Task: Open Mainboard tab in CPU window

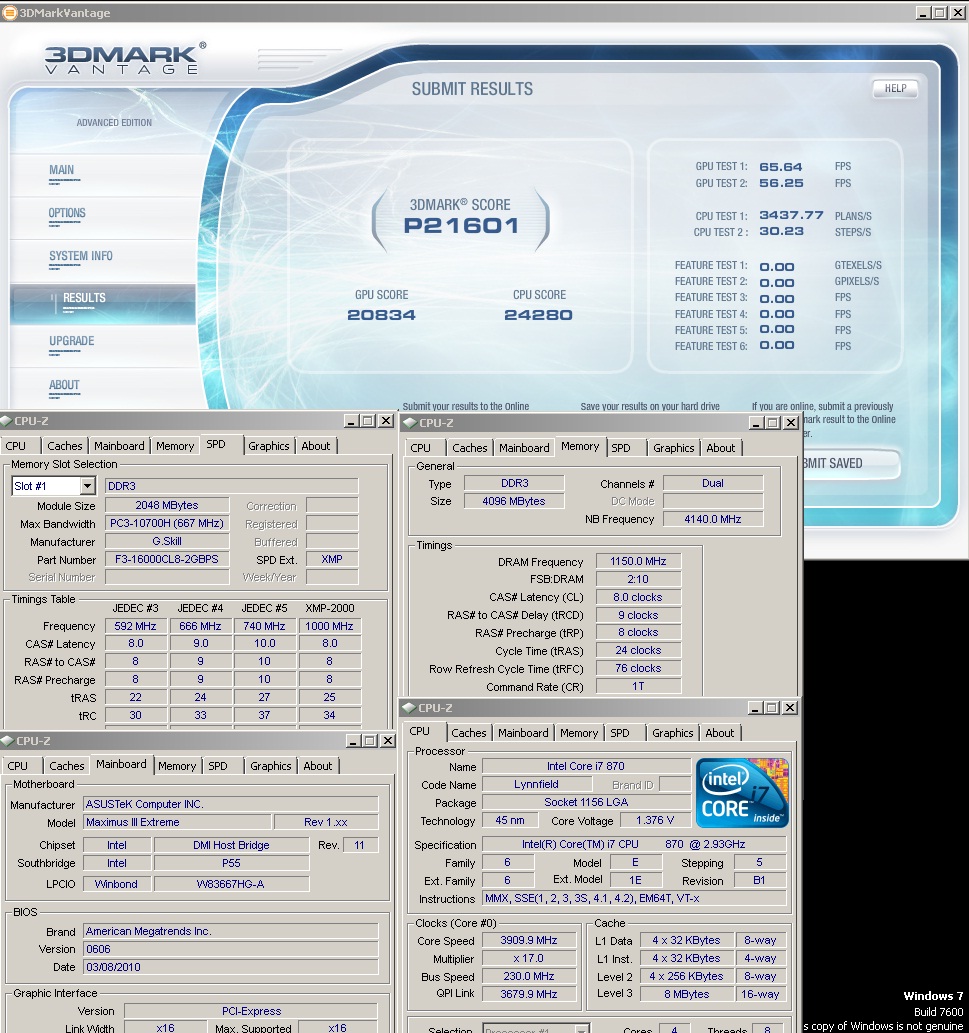Action: coord(523,733)
